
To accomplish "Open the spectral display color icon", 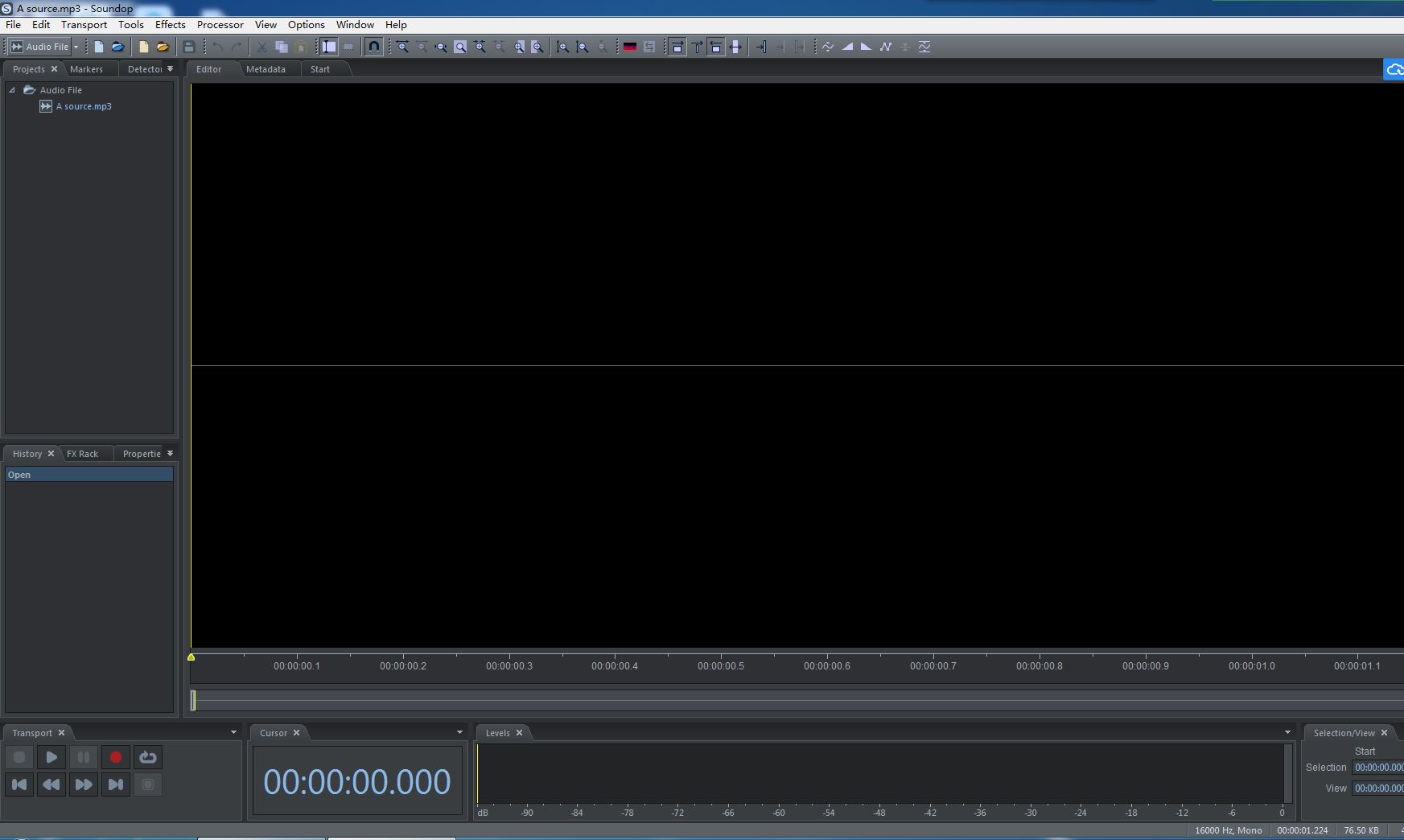I will (630, 47).
